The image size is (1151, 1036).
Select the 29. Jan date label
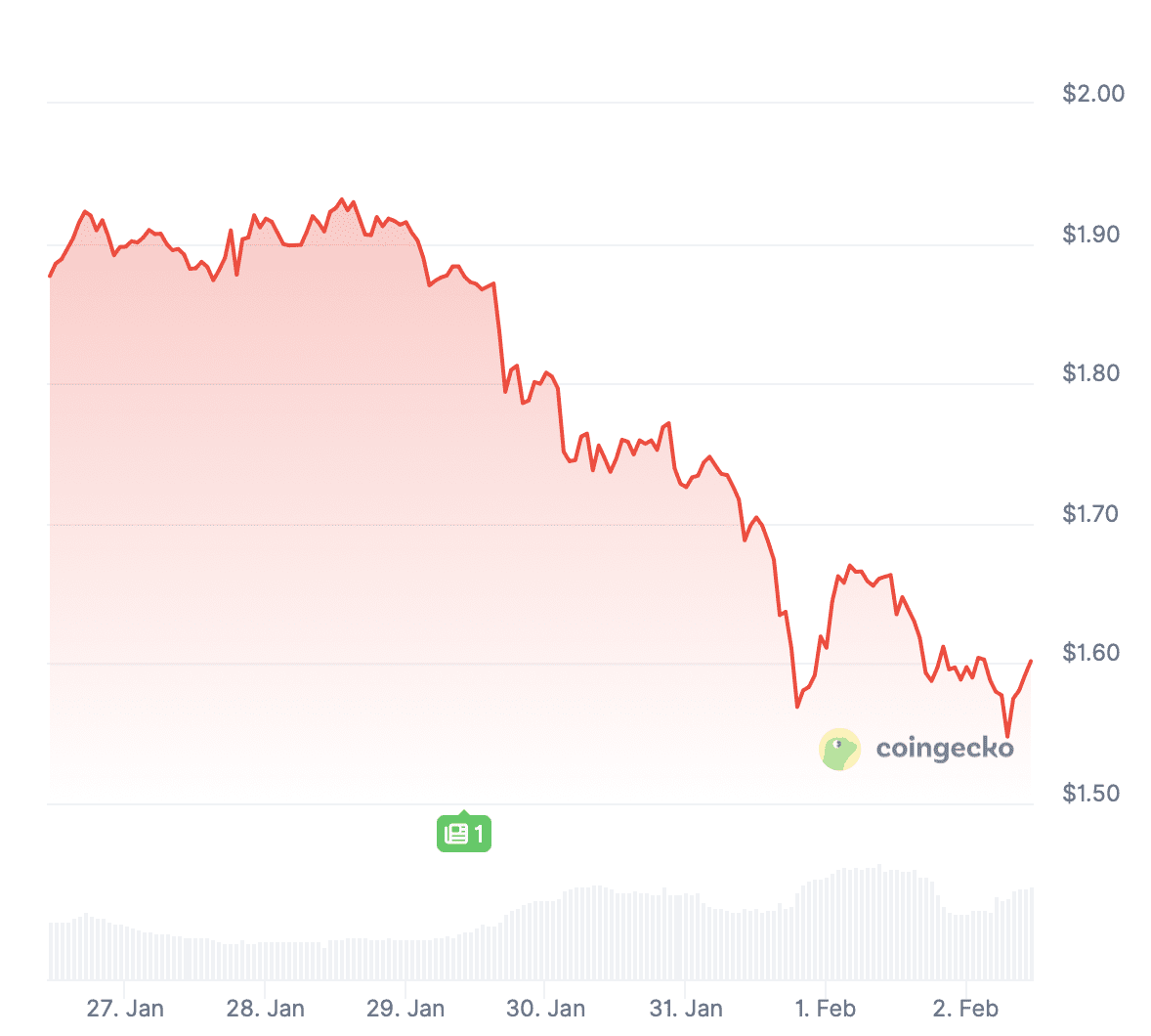(405, 1009)
